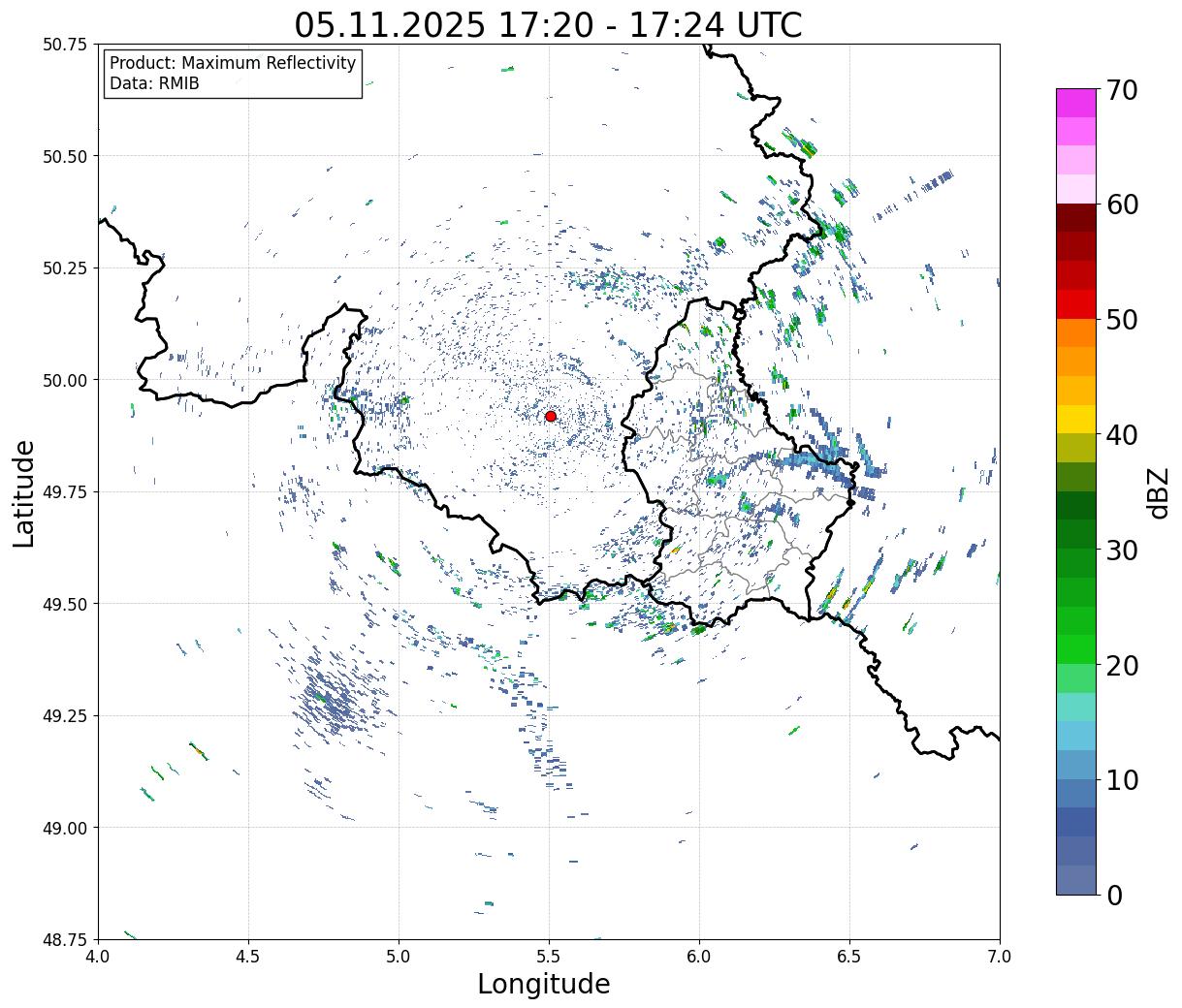Click the longitude tick label 6.0
Image resolution: width=1182 pixels, height=1008 pixels.
tap(699, 956)
